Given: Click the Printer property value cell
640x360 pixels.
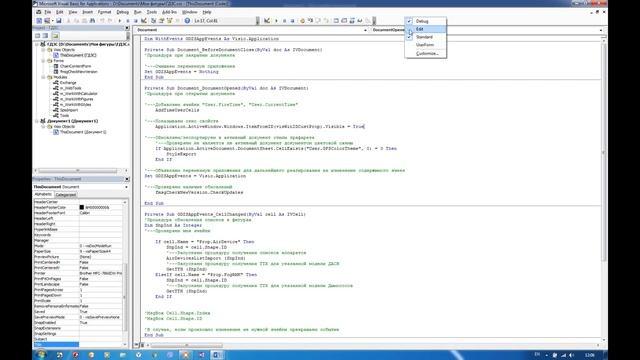Looking at the screenshot, I should 100,273.
